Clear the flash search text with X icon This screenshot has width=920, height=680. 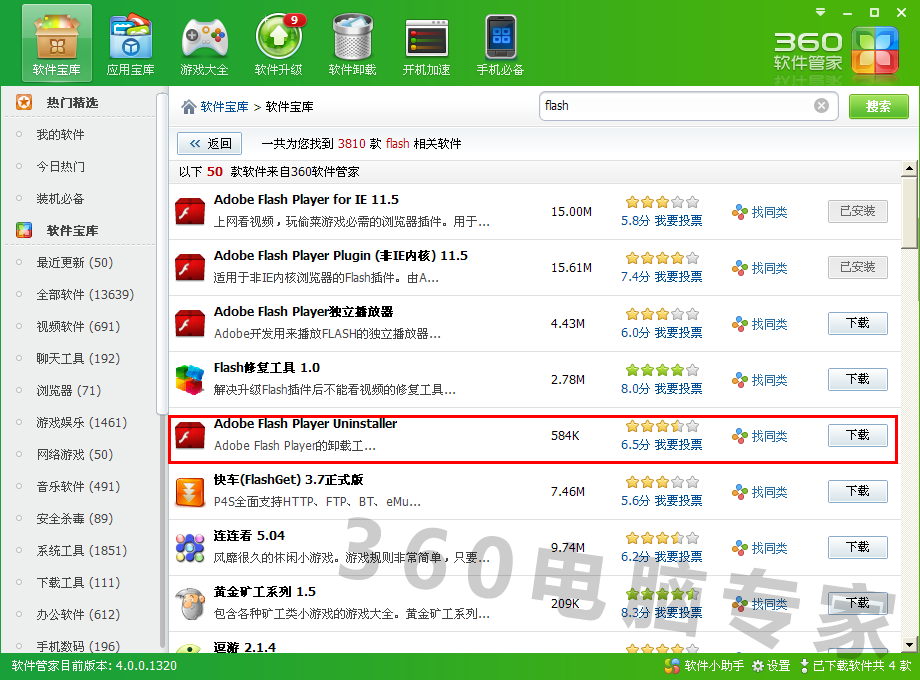[821, 106]
